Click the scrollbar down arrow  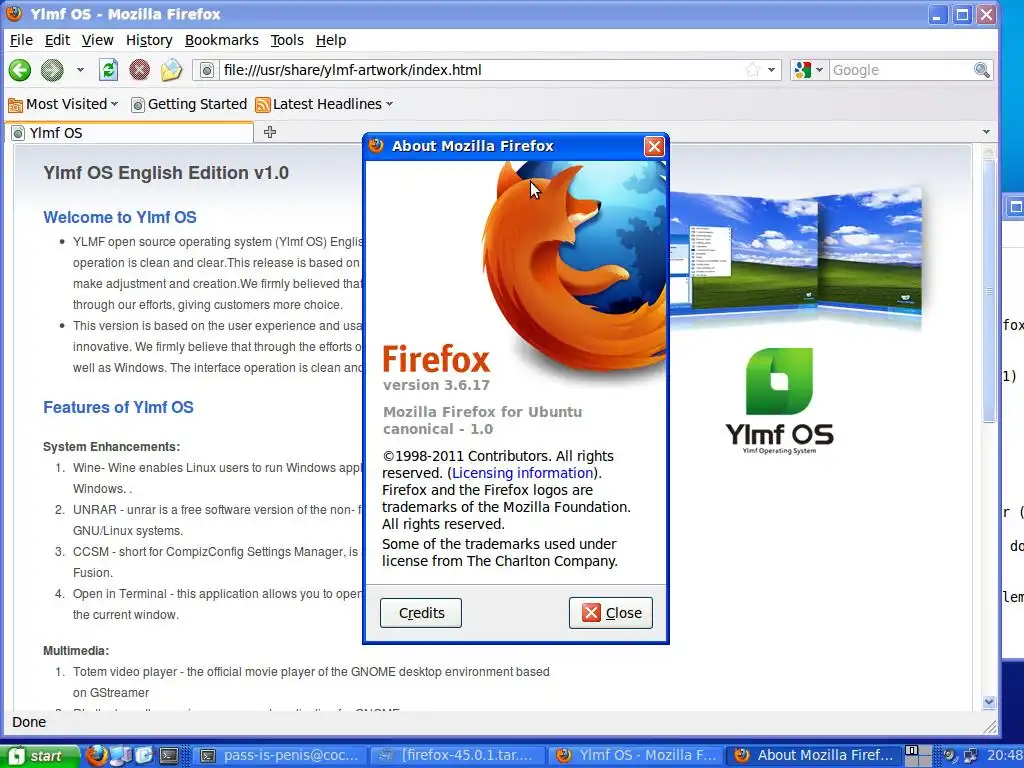click(x=989, y=702)
